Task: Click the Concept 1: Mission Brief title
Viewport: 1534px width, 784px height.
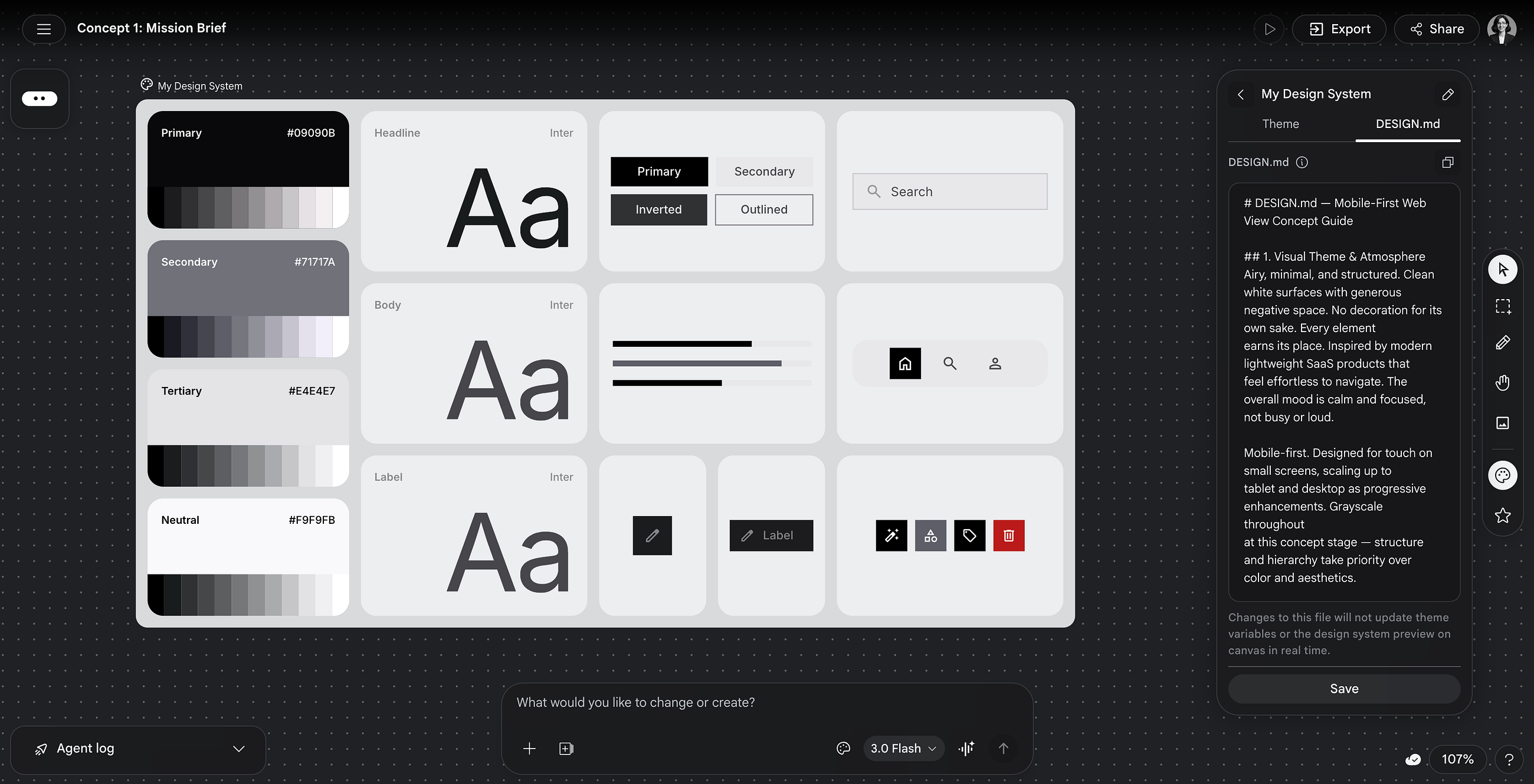Action: [x=151, y=28]
